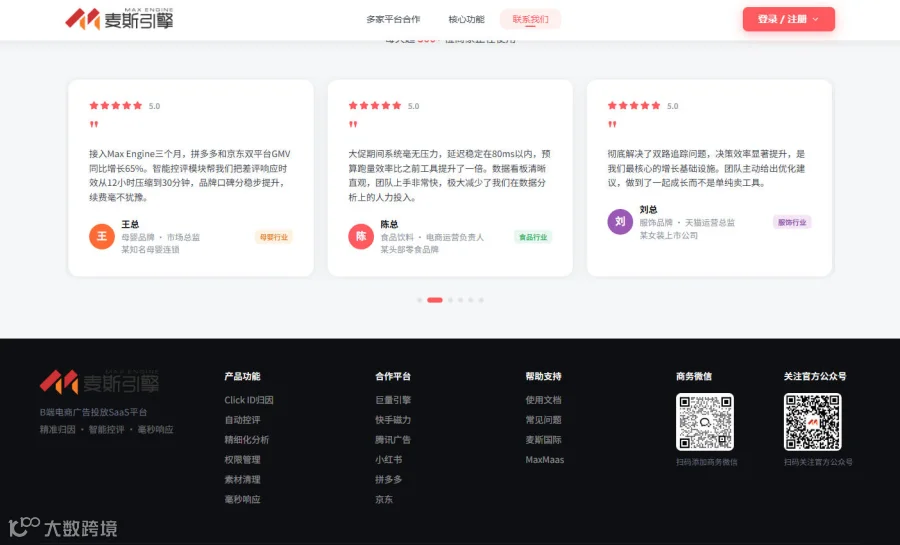Click the 扫码添加商务微信 caption

pos(707,462)
